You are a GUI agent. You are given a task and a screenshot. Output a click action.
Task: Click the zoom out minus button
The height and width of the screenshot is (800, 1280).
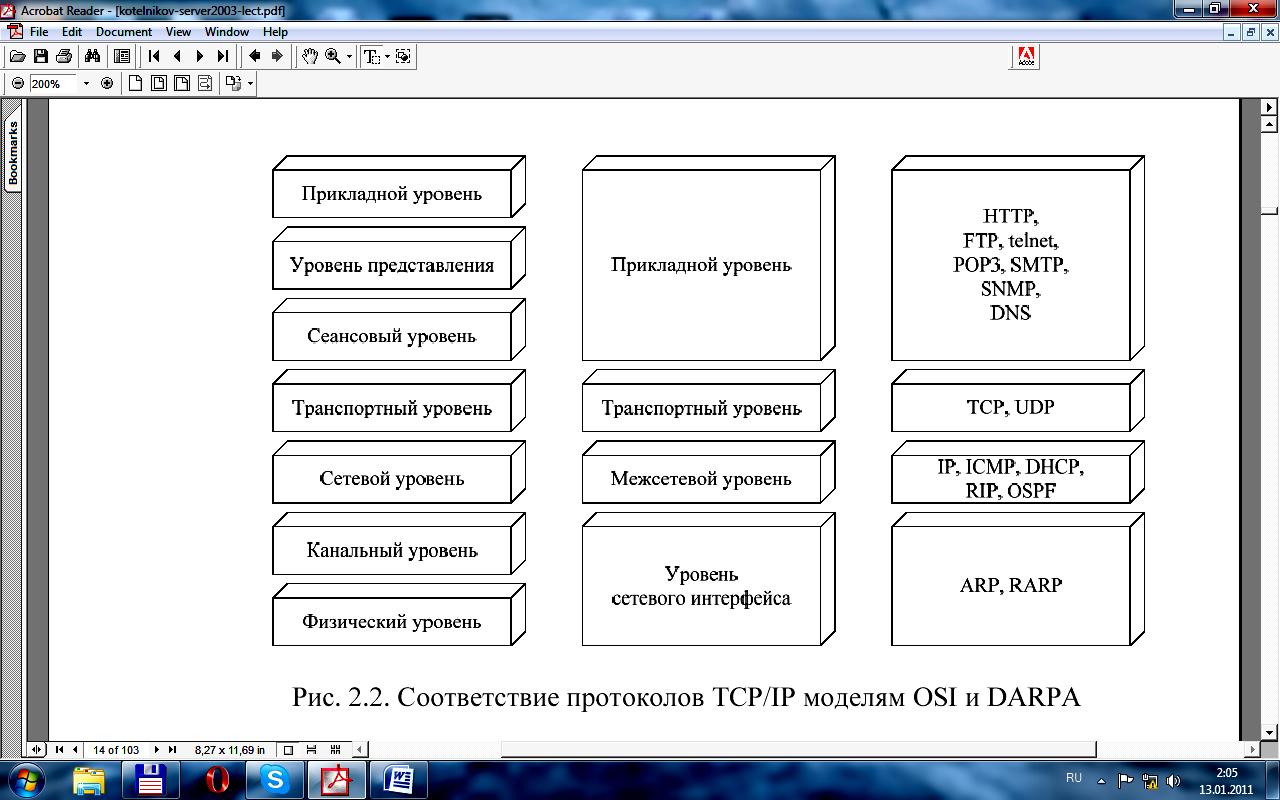coord(18,84)
